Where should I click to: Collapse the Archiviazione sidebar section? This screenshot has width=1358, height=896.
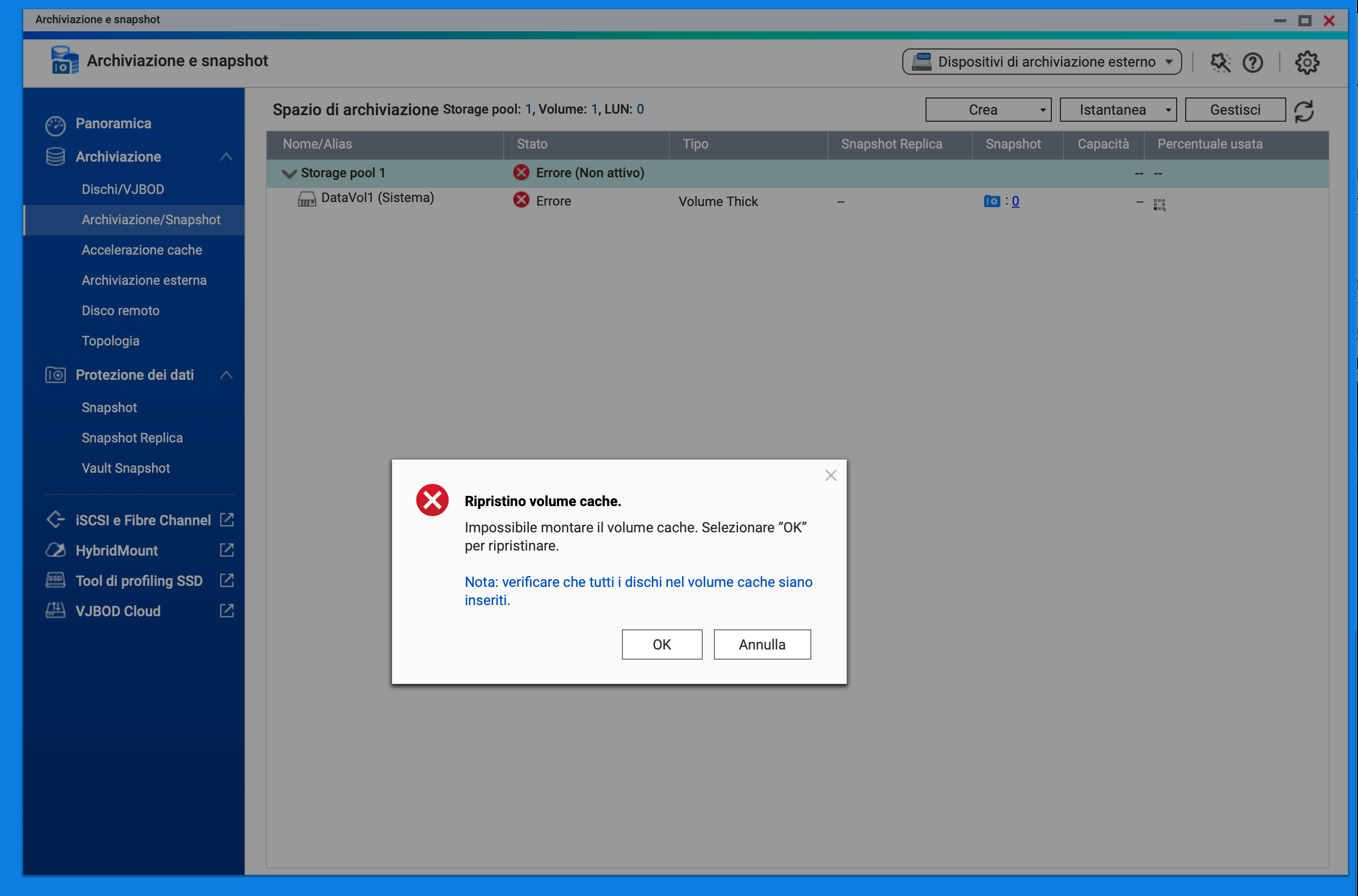tap(226, 157)
